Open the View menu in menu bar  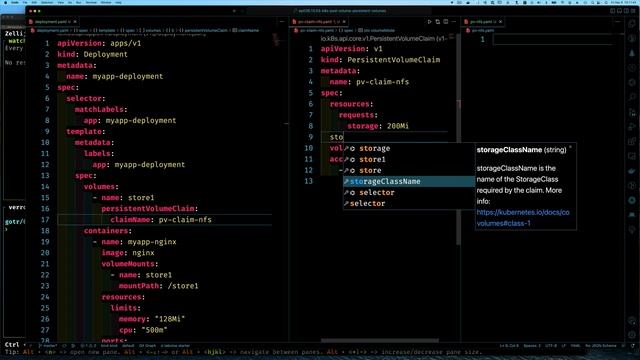(x=60, y=2)
